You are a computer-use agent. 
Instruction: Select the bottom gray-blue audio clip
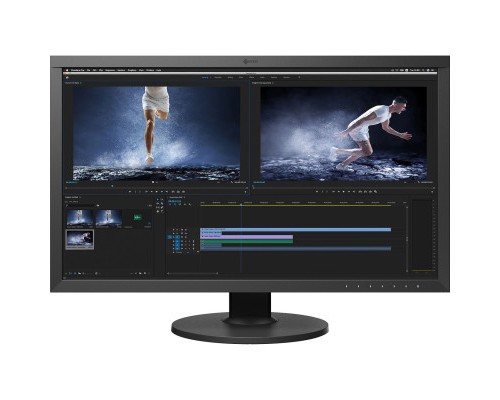(x=295, y=249)
